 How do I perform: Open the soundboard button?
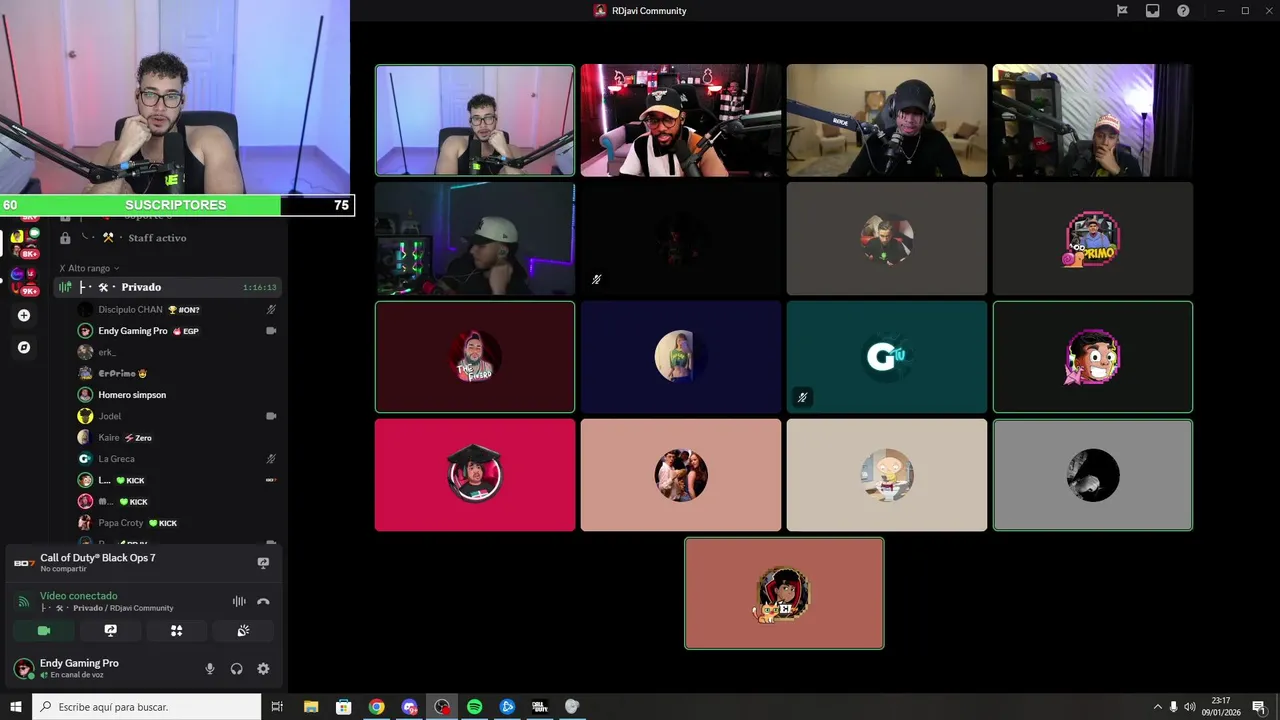point(243,631)
